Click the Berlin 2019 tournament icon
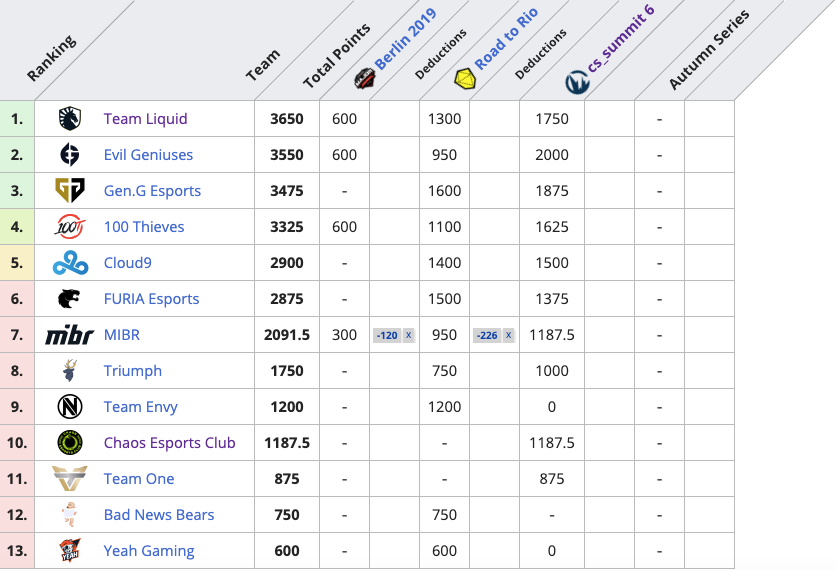 tap(365, 79)
